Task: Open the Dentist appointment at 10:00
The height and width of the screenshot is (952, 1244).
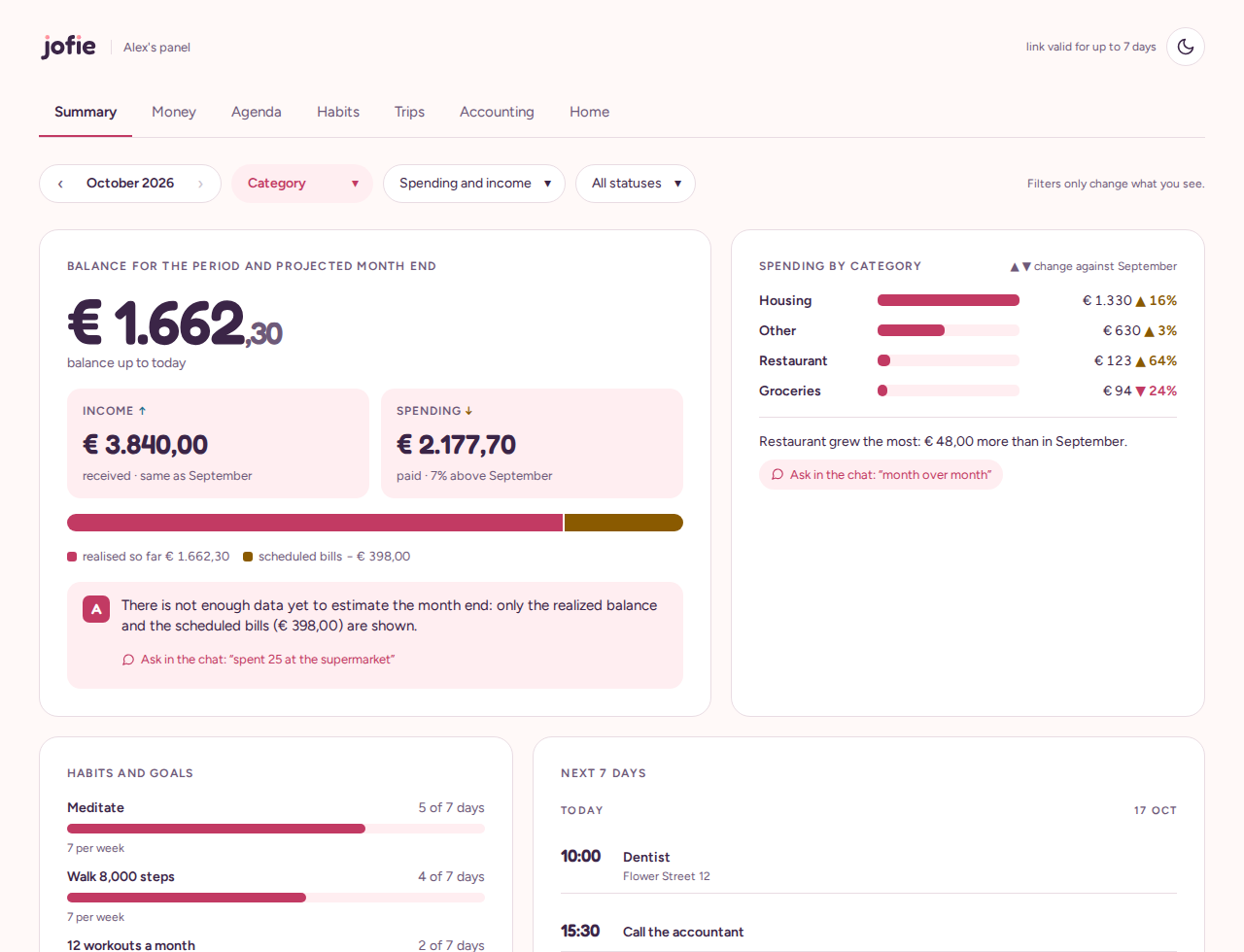Action: tap(869, 865)
